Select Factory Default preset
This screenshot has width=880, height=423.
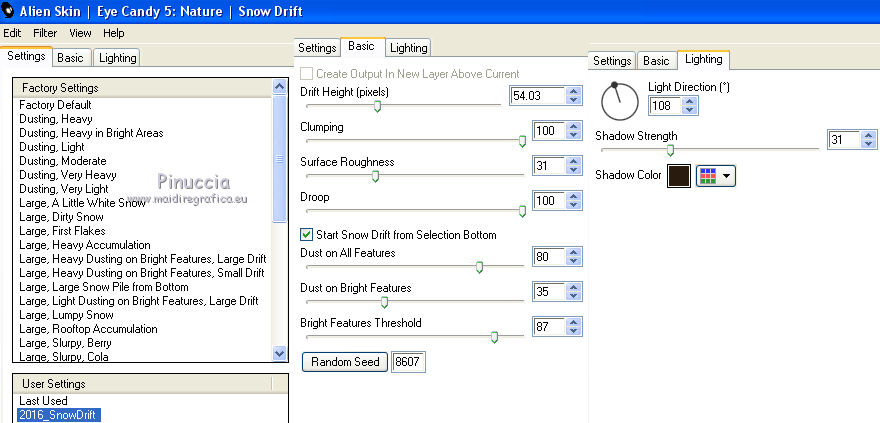click(55, 105)
